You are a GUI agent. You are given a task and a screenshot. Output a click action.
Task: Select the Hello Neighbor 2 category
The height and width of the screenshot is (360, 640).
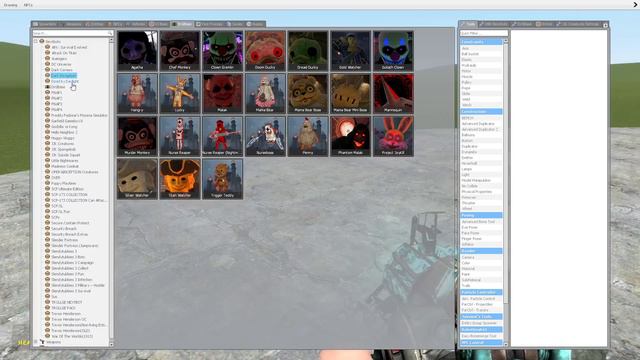tap(64, 132)
